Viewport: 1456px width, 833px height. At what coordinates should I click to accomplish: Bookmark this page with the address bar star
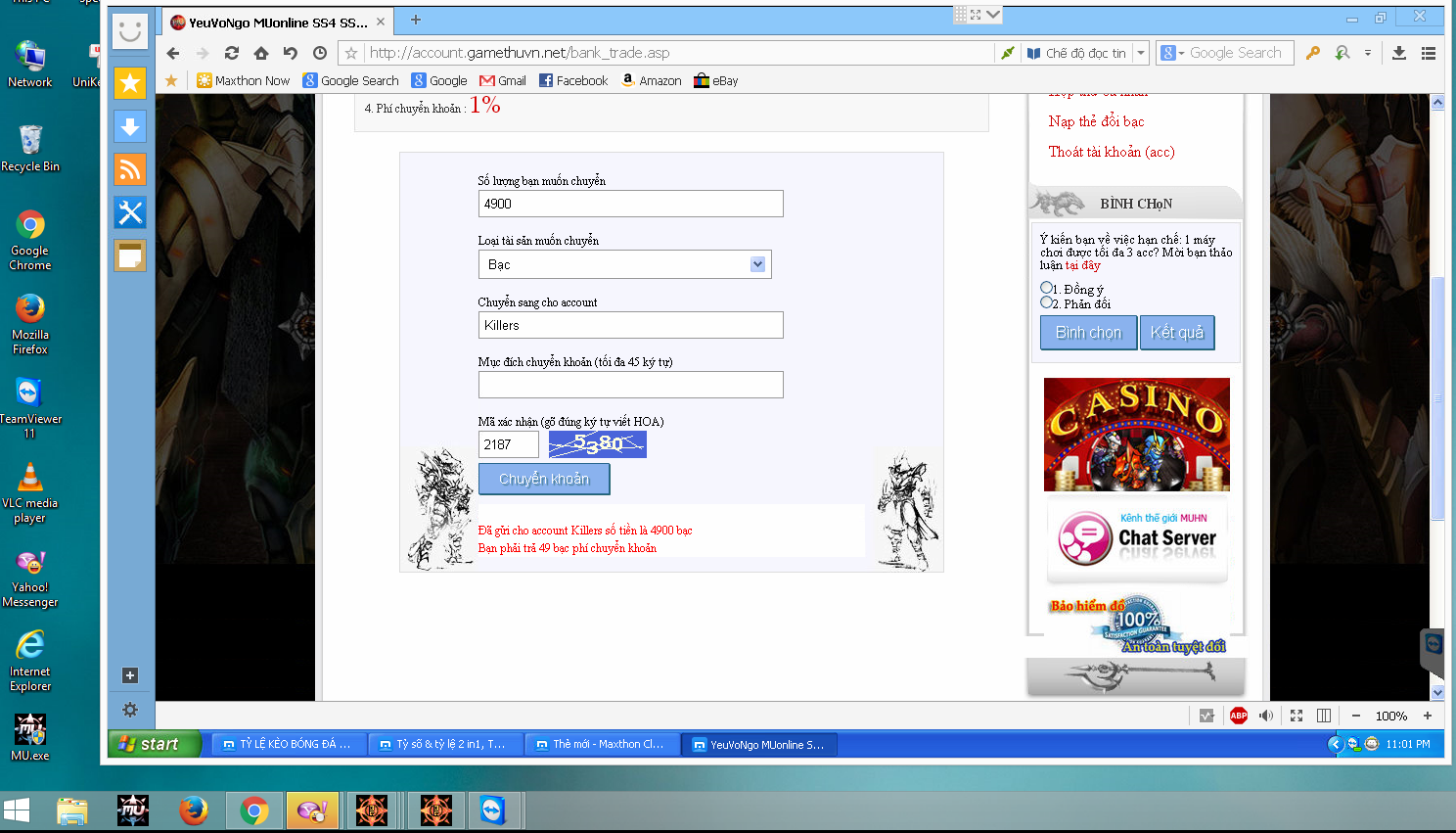pos(351,53)
